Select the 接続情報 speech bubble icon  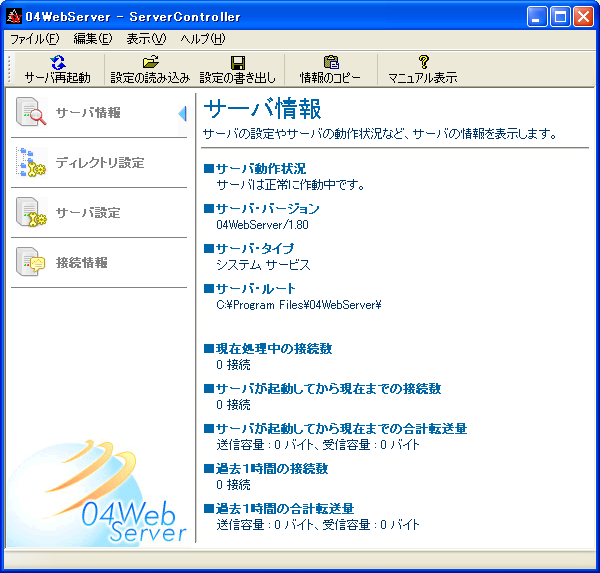[31, 262]
